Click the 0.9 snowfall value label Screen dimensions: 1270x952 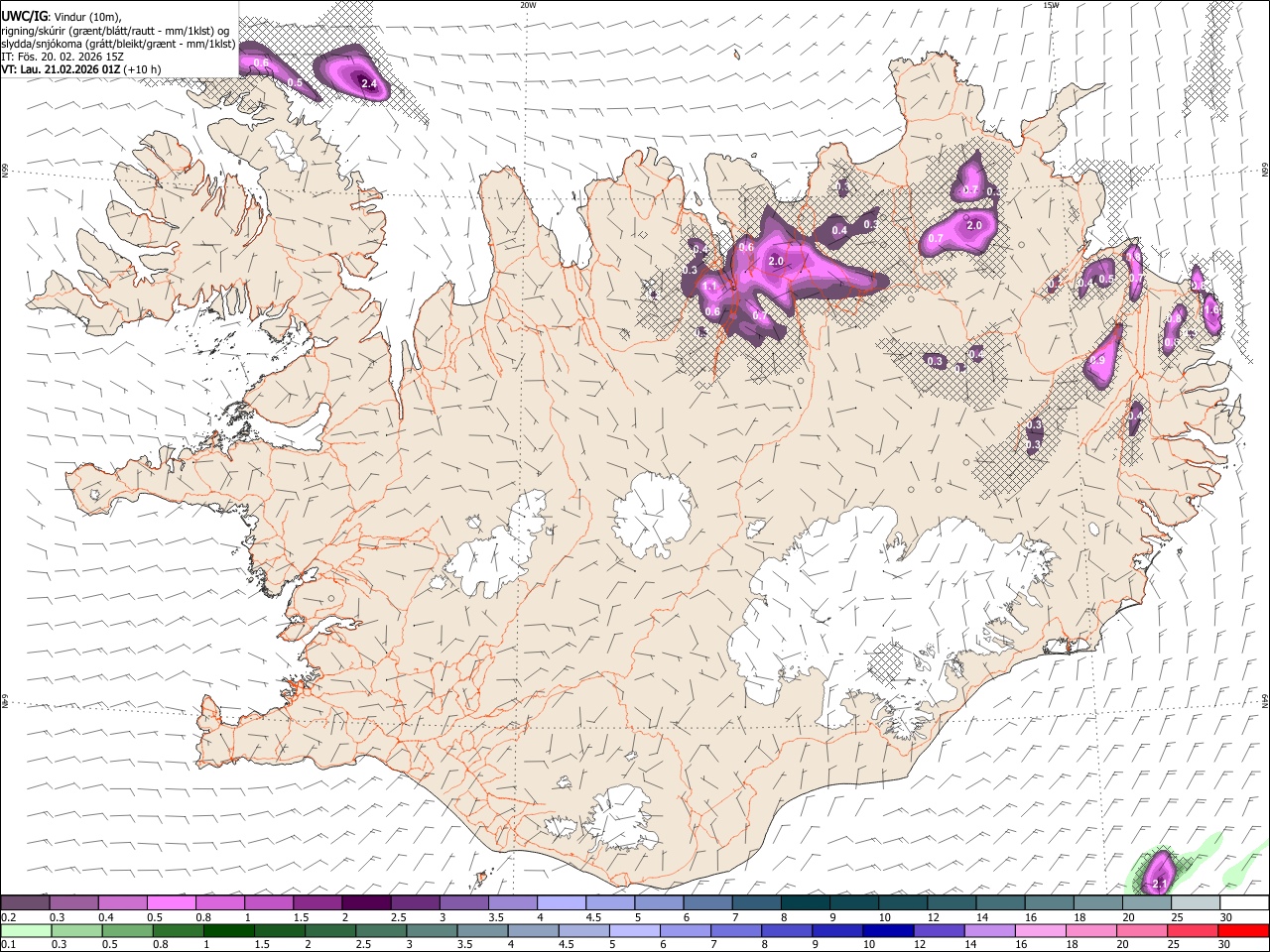click(x=1097, y=361)
